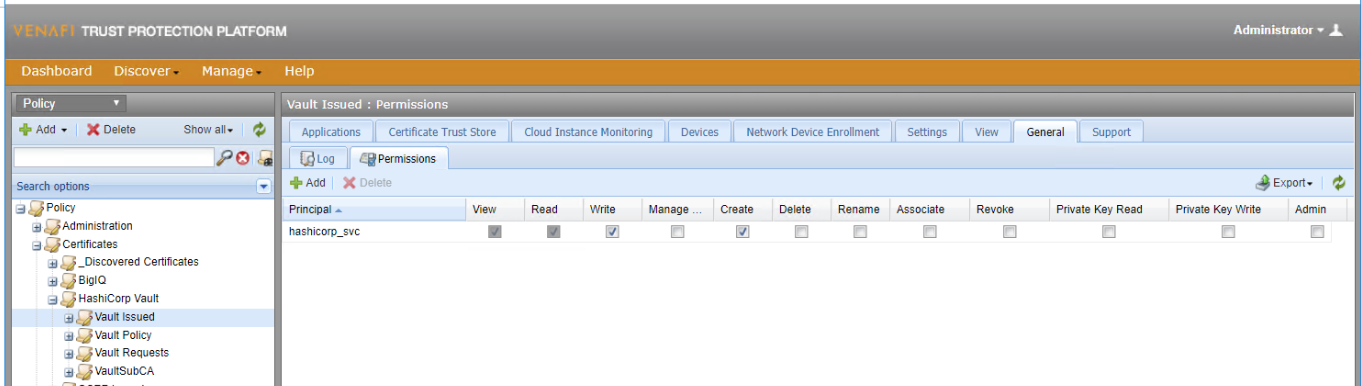This screenshot has height=386, width=1361.
Task: Click the Policy root folder icon
Action: click(x=37, y=208)
